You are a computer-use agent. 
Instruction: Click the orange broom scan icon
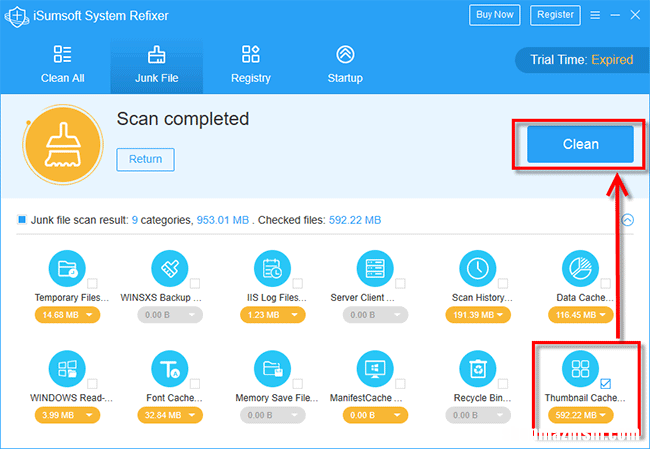coord(63,145)
